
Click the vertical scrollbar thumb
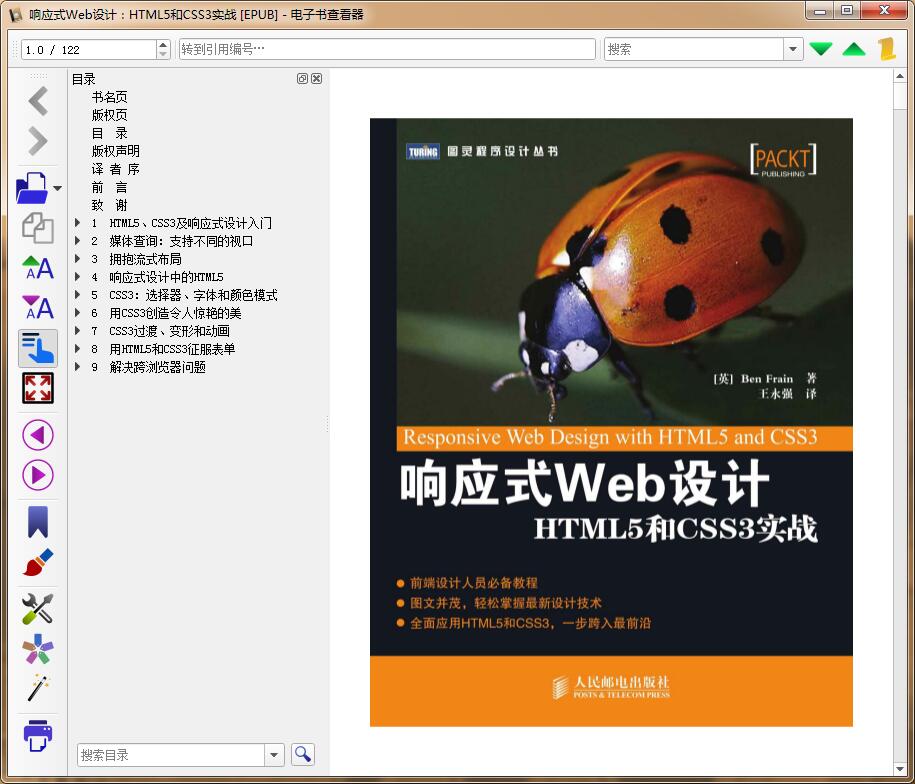[x=899, y=96]
